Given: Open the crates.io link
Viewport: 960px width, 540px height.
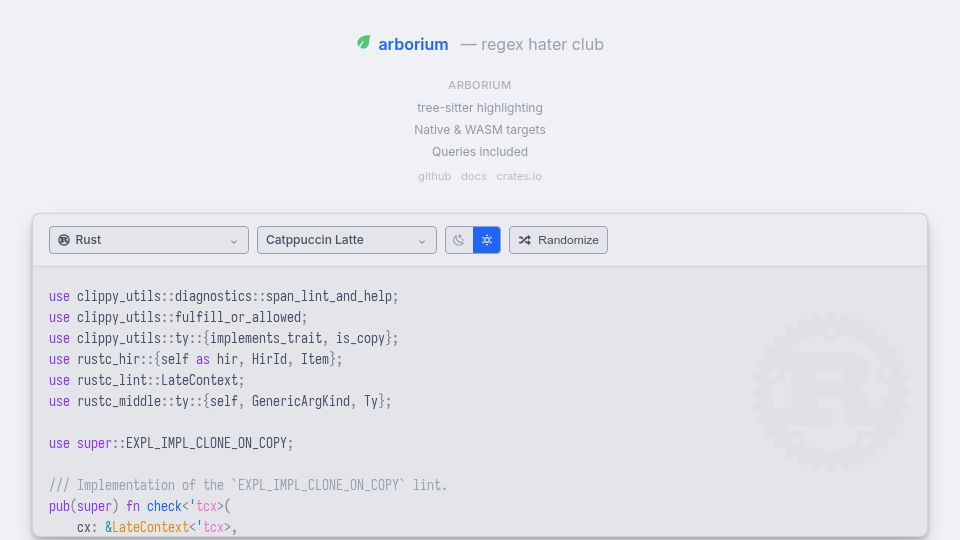Looking at the screenshot, I should [519, 176].
